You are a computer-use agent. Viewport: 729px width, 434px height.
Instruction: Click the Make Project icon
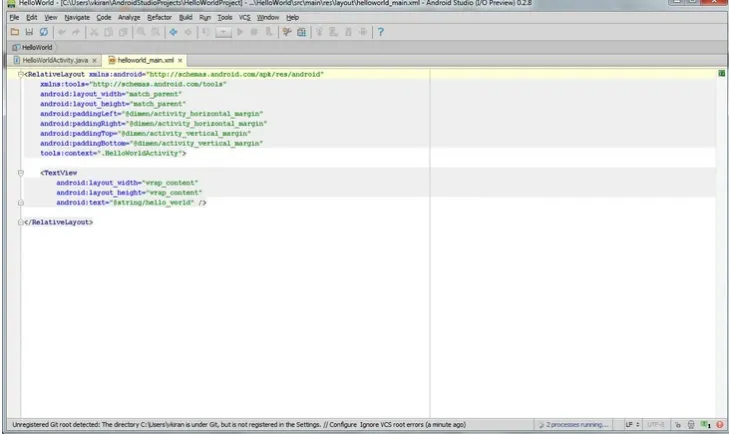pos(205,32)
